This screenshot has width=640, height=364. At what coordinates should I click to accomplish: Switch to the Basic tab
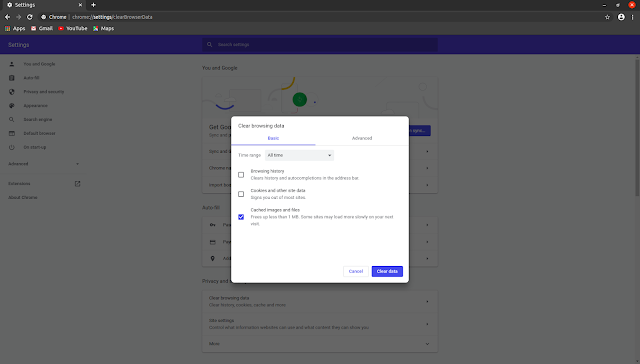(273, 138)
